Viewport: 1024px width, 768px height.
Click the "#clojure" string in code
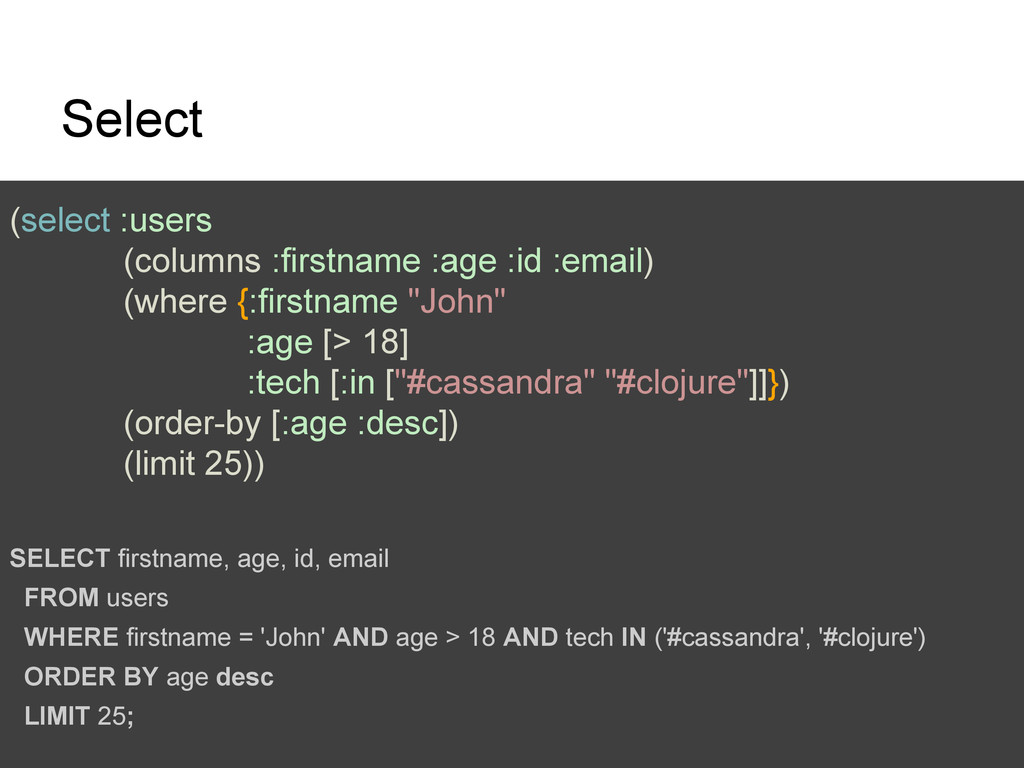pyautogui.click(x=675, y=383)
